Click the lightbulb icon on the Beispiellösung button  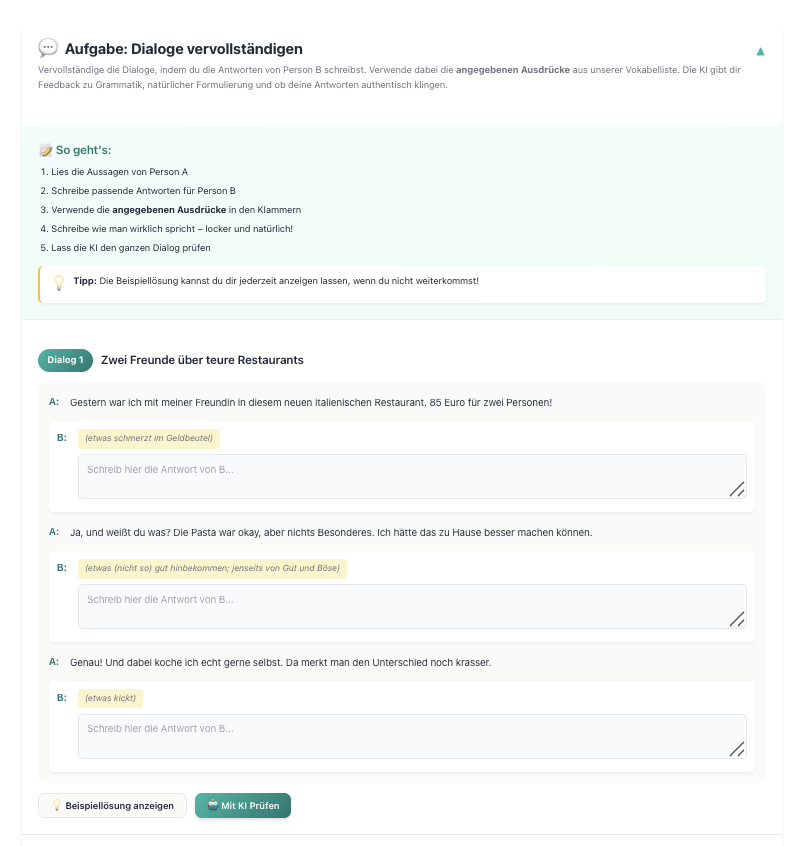click(x=57, y=806)
